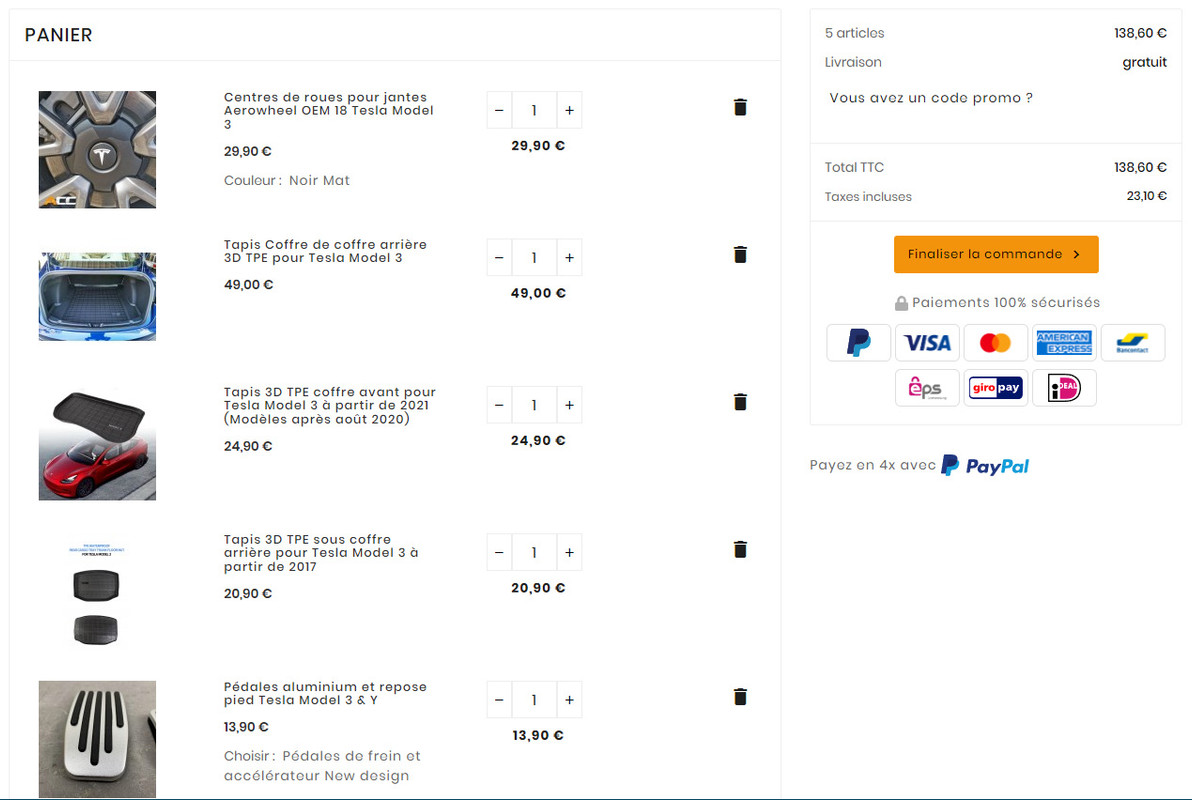Click Payez en 4x PayPal banner
This screenshot has height=800, width=1192.
pyautogui.click(x=919, y=465)
